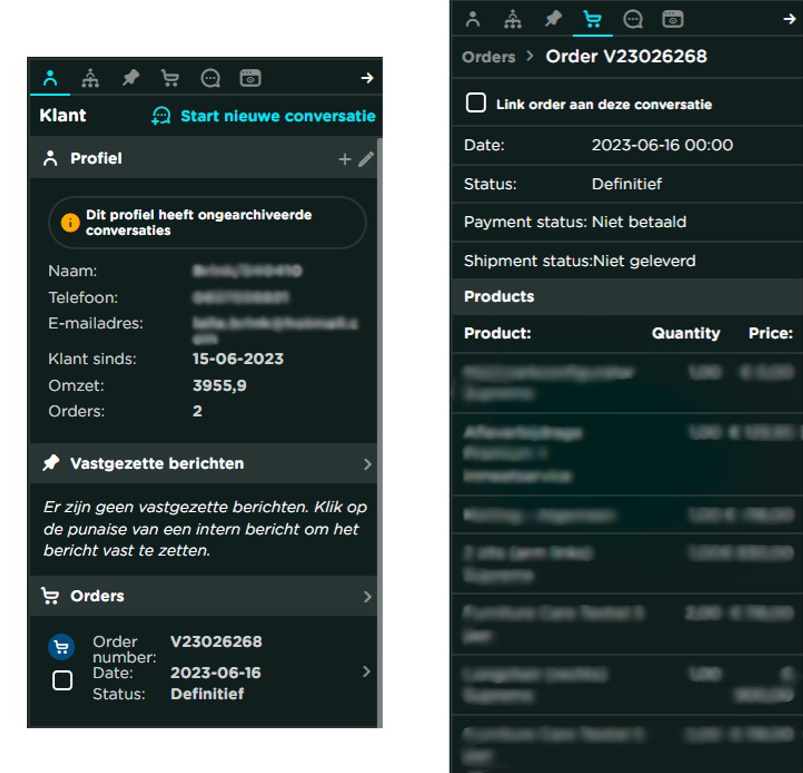Expand the Vastgezette berichten section

coord(367,464)
